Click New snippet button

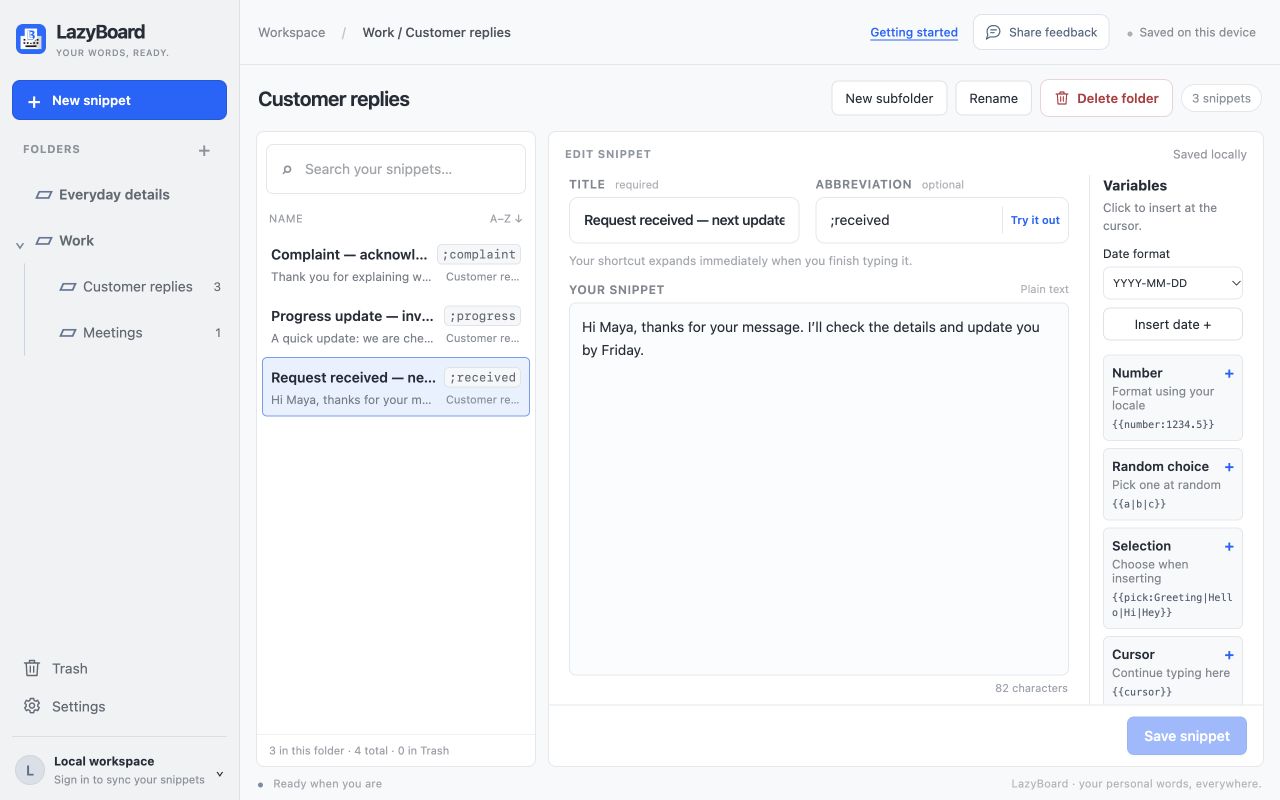click(119, 100)
